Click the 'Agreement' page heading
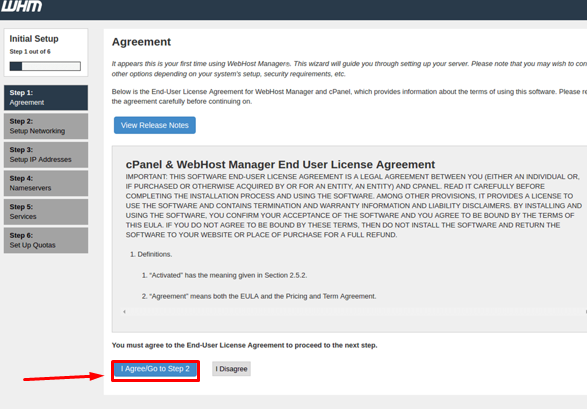587x409 pixels. pos(142,42)
